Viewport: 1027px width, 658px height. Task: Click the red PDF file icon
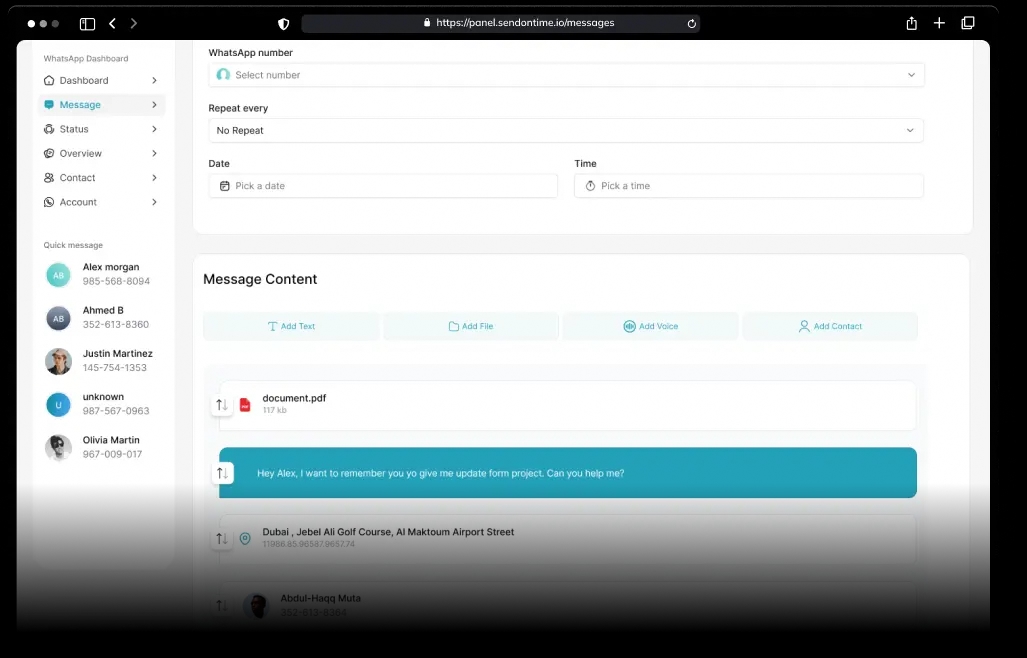pos(245,404)
